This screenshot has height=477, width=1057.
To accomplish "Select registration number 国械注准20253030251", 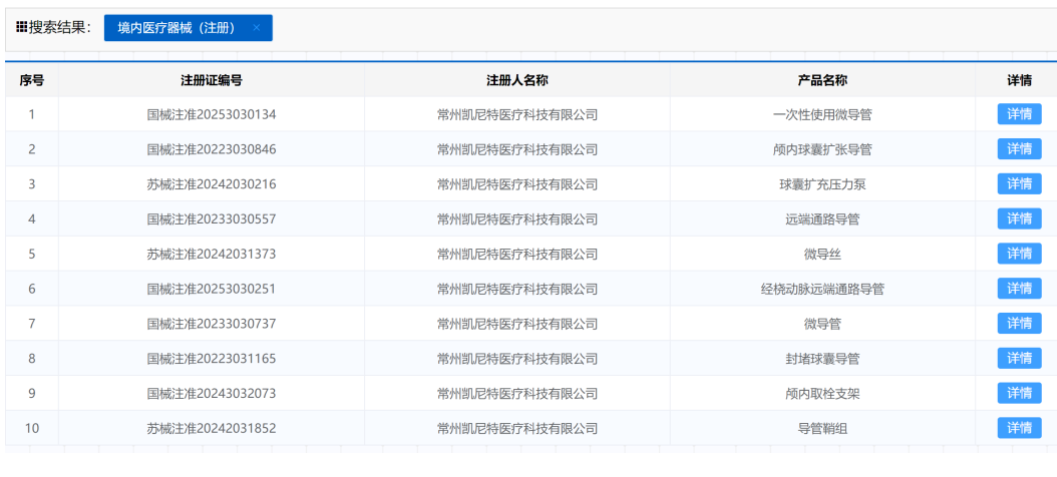I will [212, 289].
